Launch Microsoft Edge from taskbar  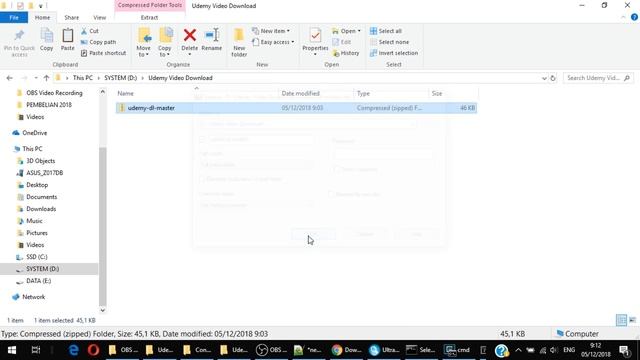coord(73,350)
